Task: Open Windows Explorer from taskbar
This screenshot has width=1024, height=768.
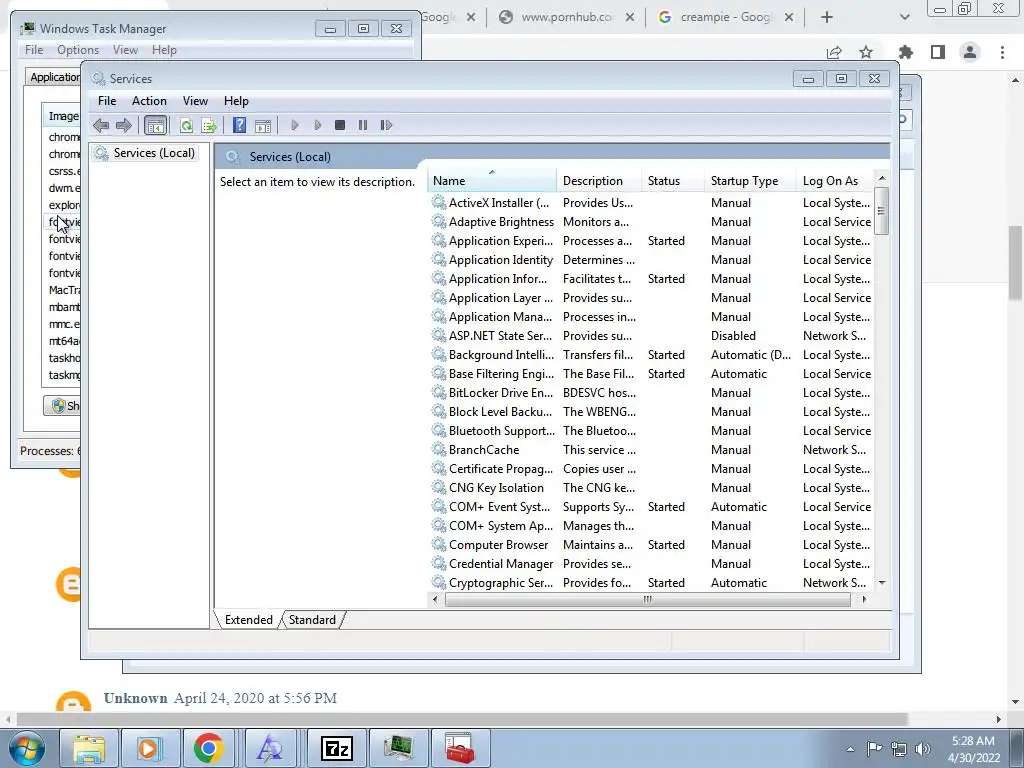Action: click(x=89, y=748)
